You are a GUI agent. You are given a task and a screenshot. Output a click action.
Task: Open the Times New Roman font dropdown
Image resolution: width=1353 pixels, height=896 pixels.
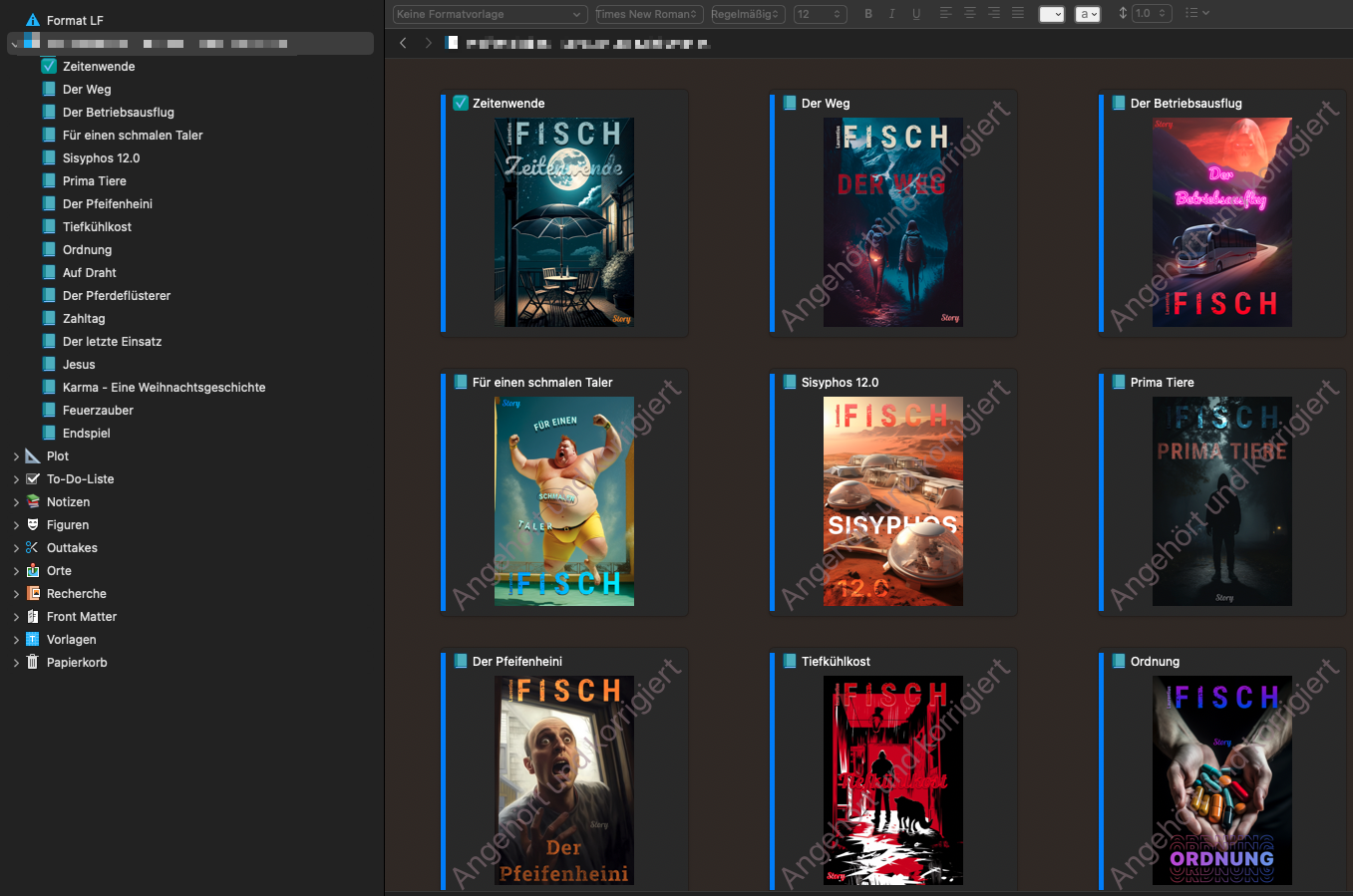[x=649, y=14]
